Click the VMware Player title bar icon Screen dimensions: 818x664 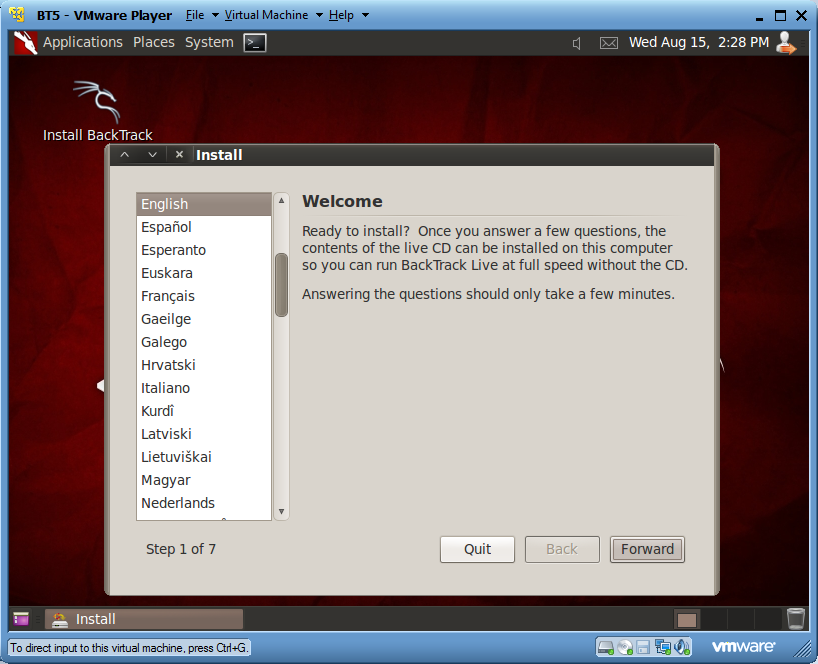(17, 15)
